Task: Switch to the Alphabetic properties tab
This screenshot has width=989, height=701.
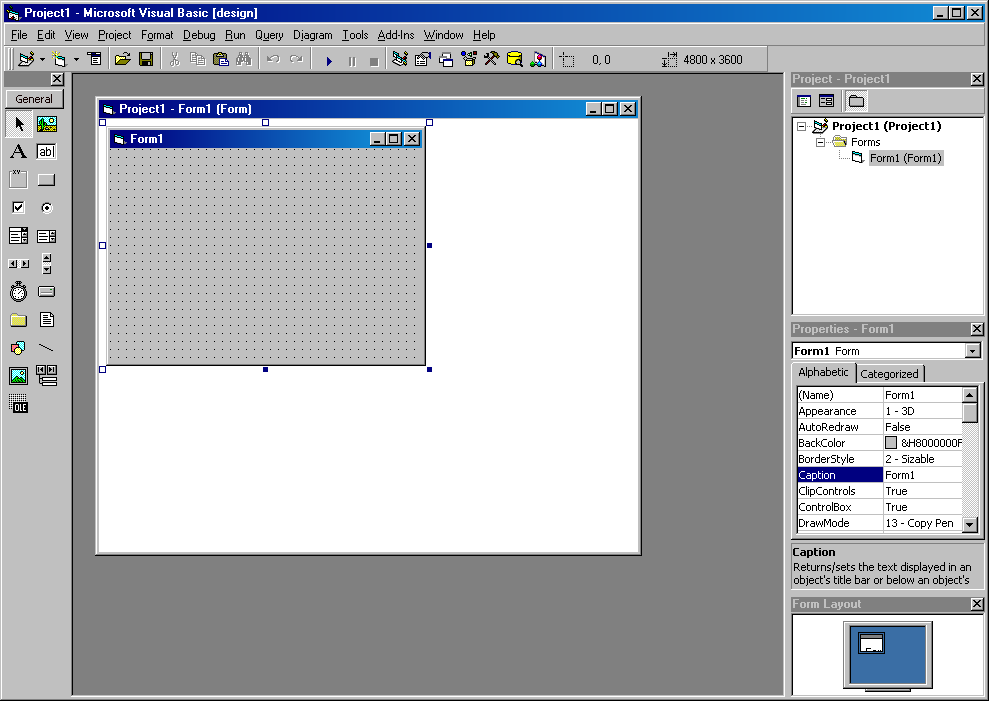Action: pyautogui.click(x=823, y=372)
